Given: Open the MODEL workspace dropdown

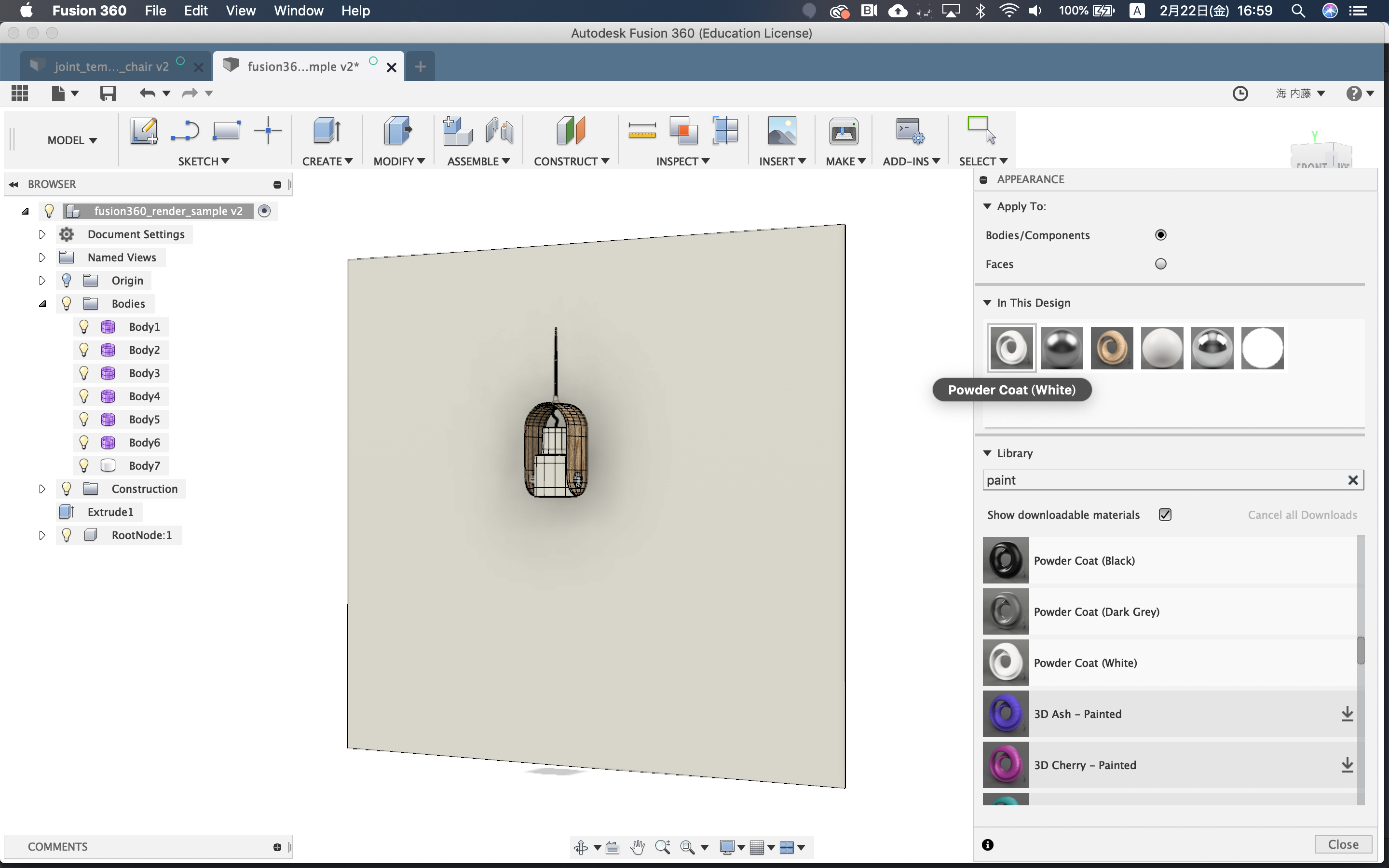Looking at the screenshot, I should [x=72, y=140].
